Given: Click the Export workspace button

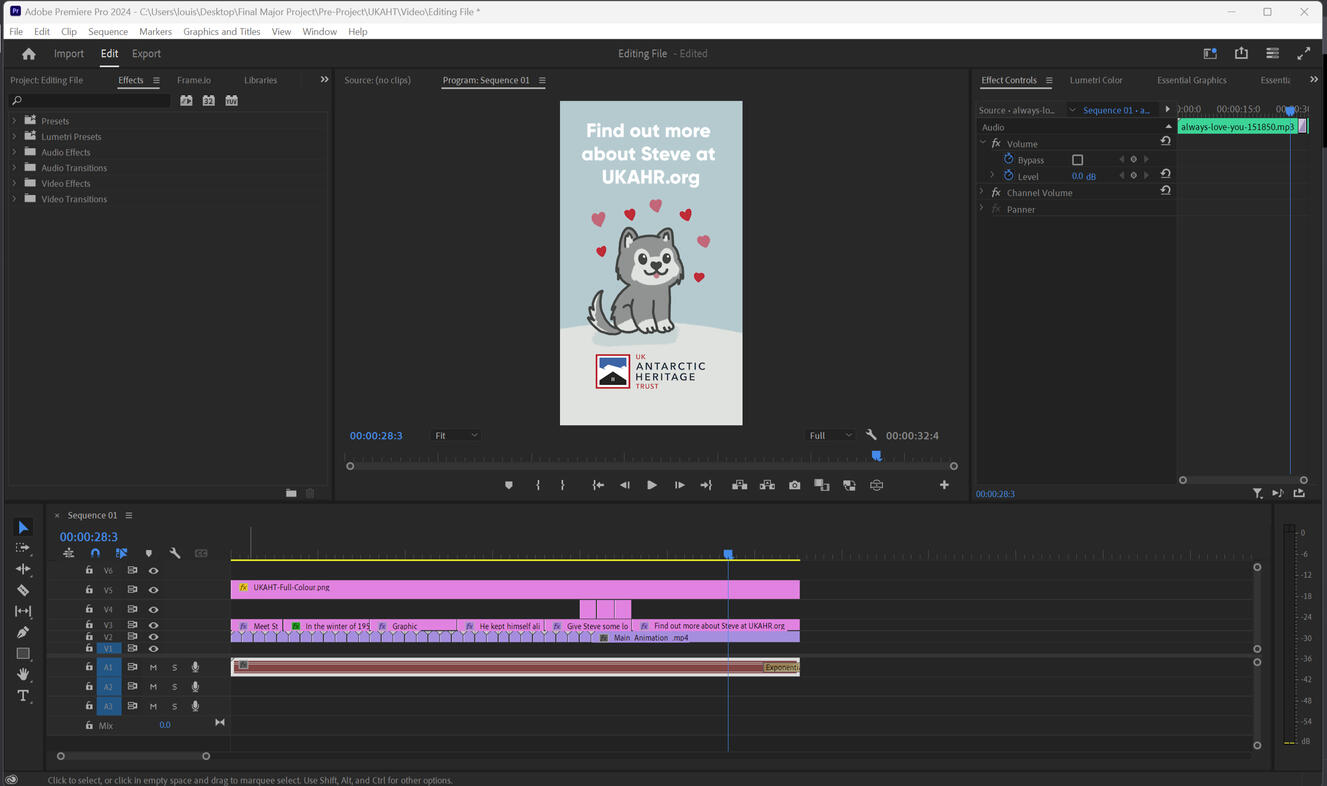Looking at the screenshot, I should tap(146, 54).
